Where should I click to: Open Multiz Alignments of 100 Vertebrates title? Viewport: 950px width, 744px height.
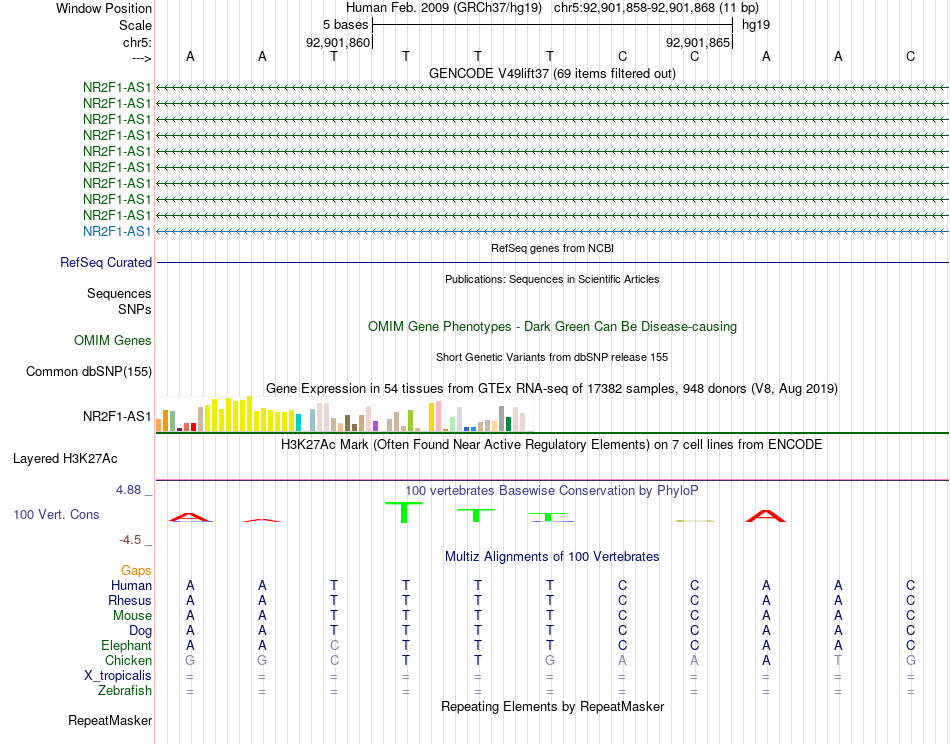point(552,557)
